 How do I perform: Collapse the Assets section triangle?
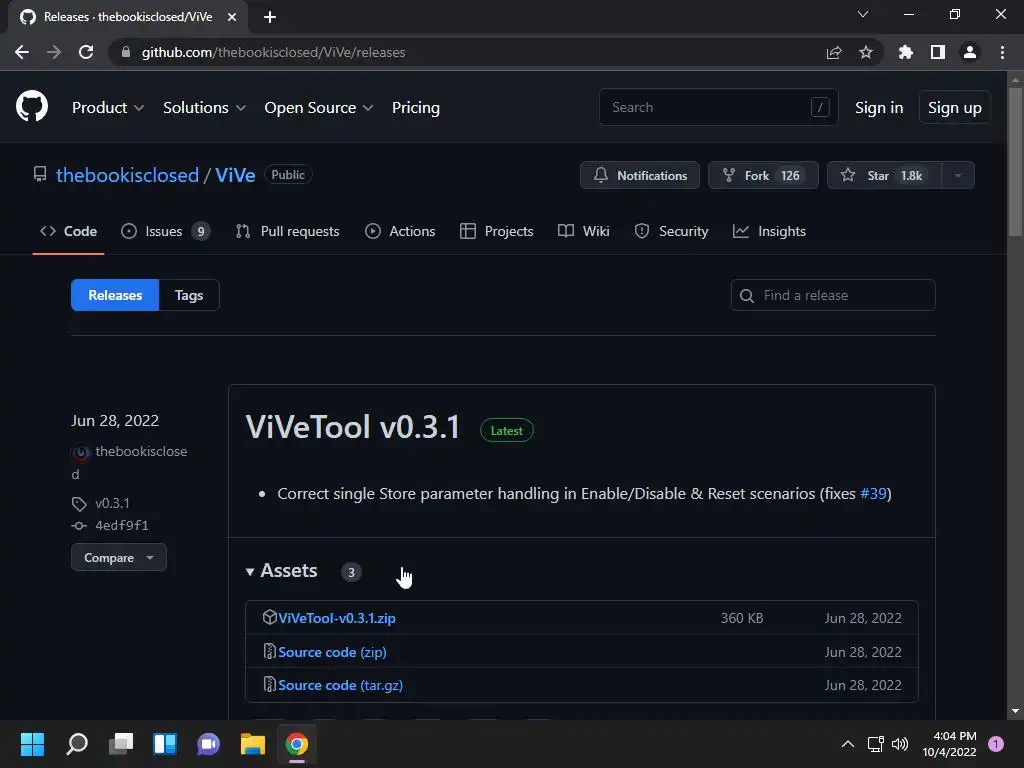(x=249, y=571)
